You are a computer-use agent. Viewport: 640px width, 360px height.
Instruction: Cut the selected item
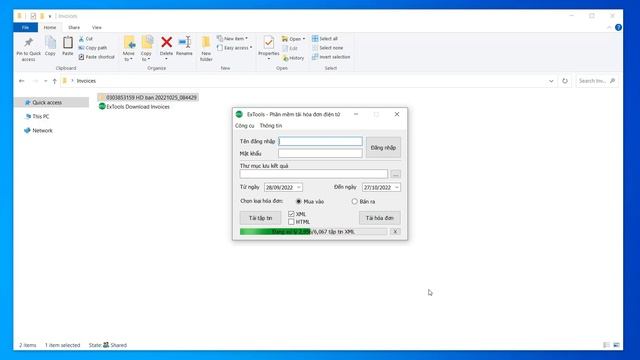click(x=86, y=39)
